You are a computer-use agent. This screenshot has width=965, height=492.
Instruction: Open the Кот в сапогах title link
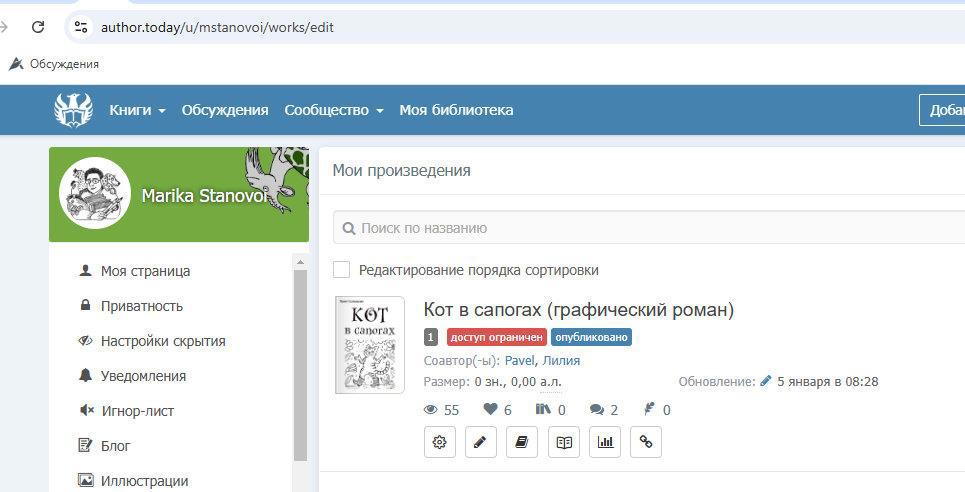point(578,310)
